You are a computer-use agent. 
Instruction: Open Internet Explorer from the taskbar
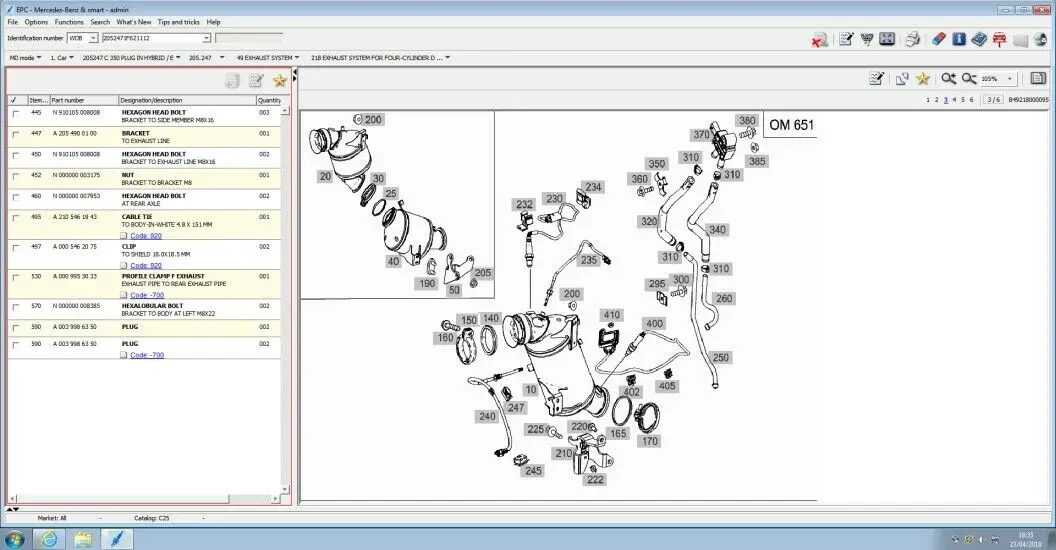(49, 539)
